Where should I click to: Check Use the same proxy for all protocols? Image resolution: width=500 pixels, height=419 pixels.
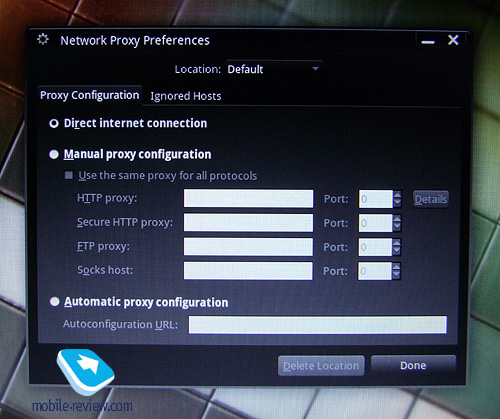(69, 175)
